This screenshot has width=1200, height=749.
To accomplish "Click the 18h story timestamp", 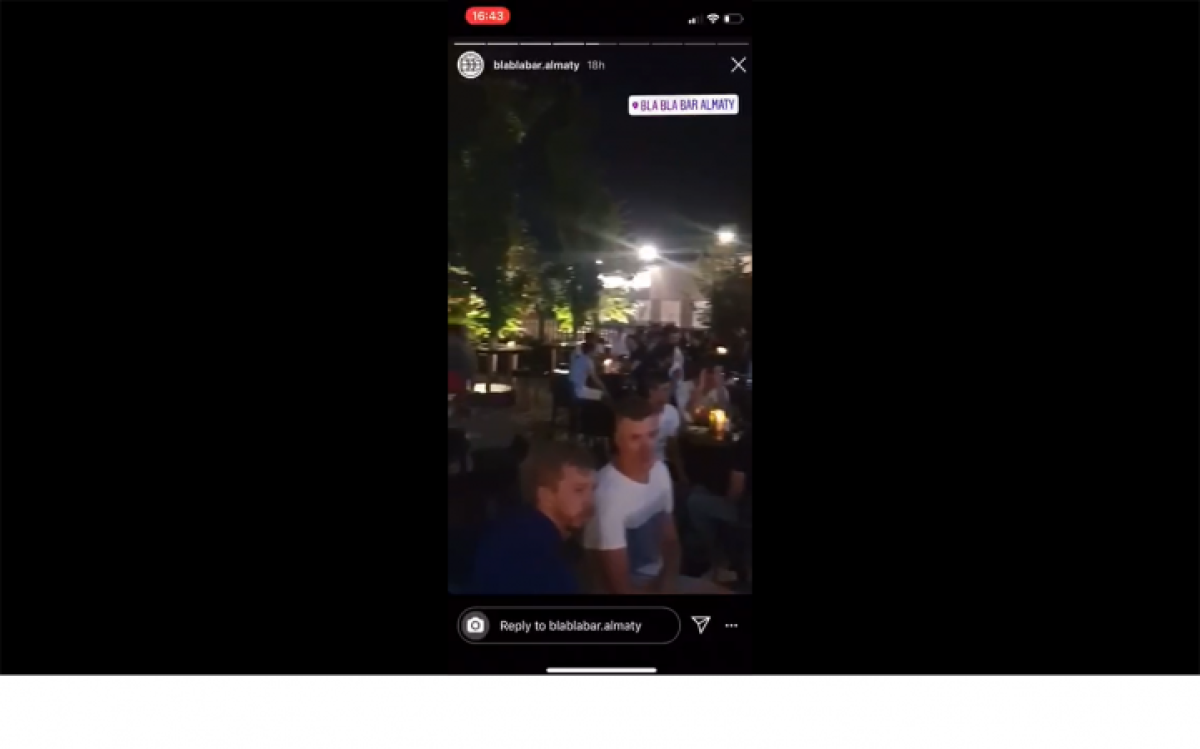I will (596, 65).
